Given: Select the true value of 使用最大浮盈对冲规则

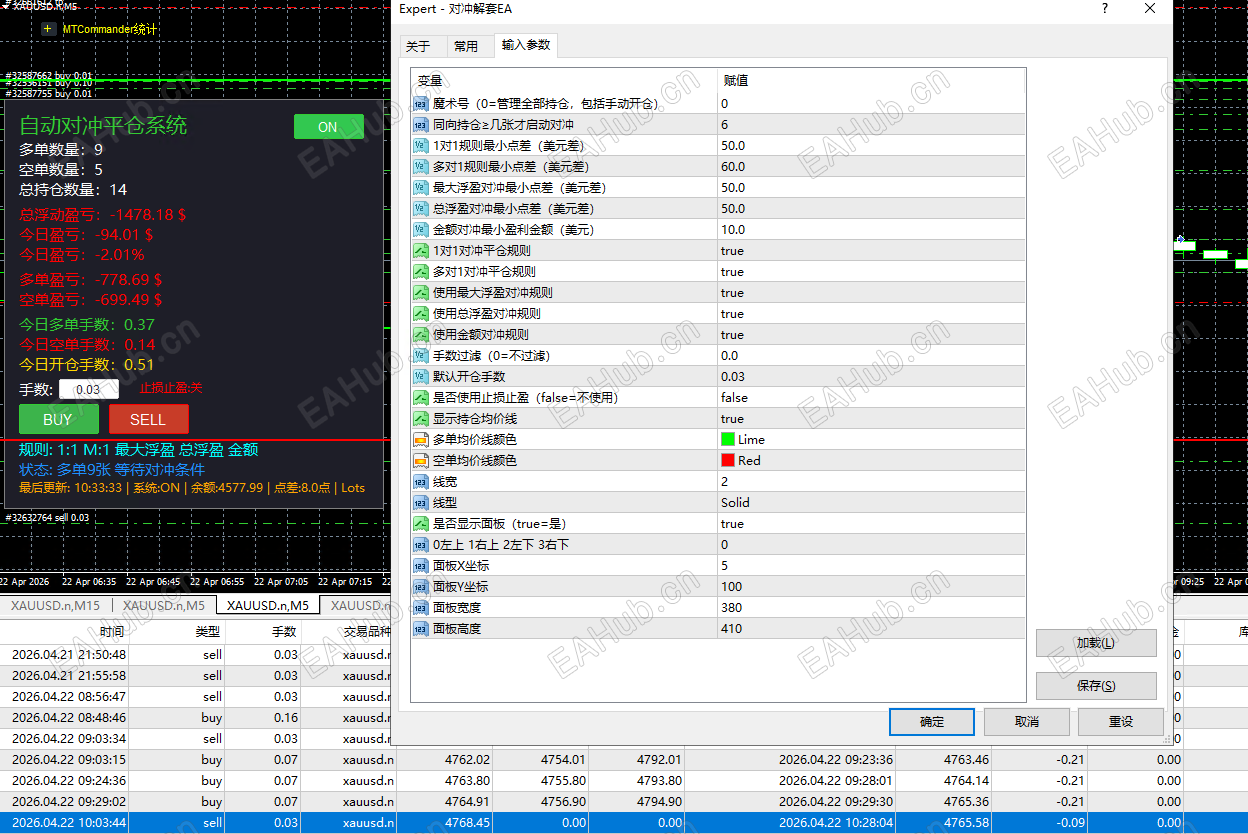Looking at the screenshot, I should (x=732, y=292).
